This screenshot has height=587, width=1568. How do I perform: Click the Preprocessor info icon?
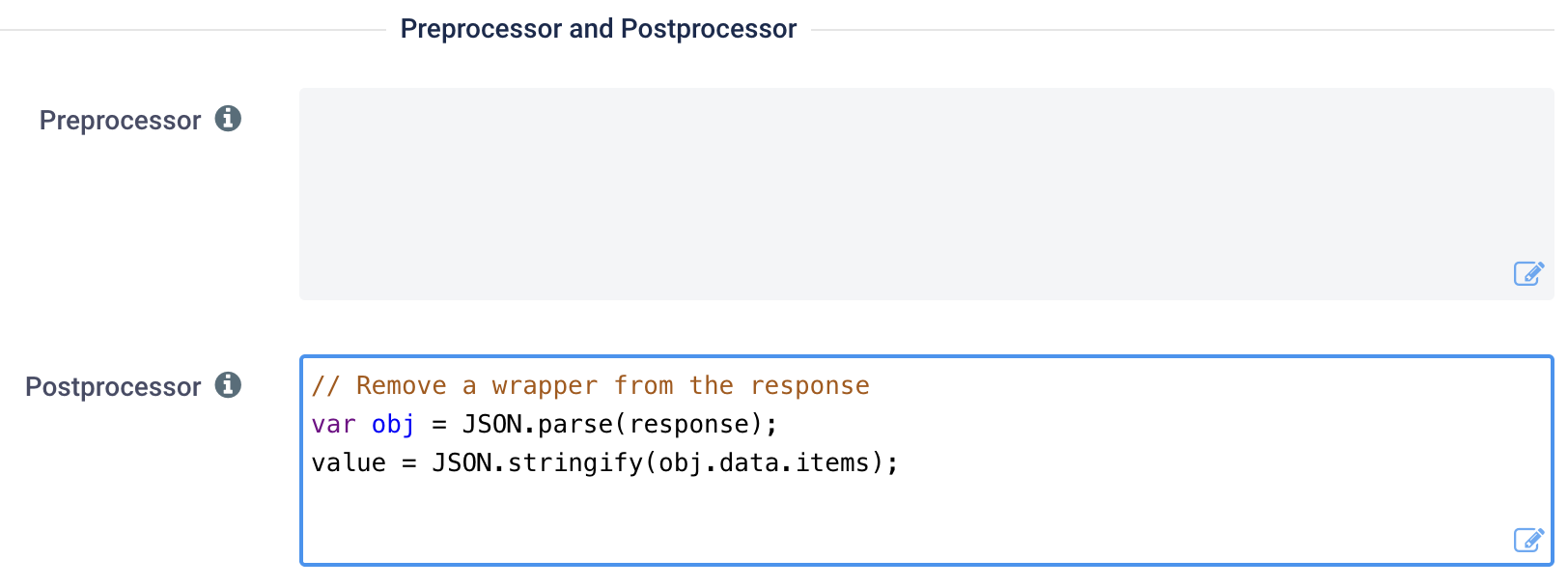228,119
